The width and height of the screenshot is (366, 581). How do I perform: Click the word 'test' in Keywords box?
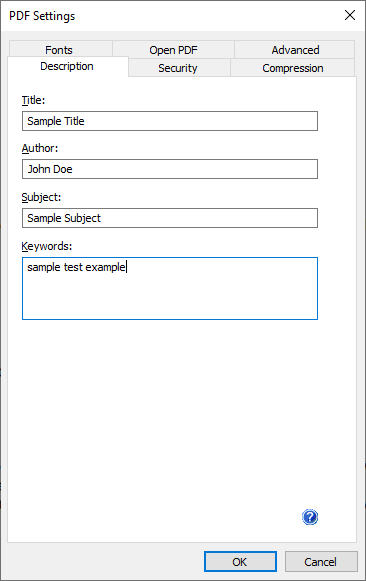tap(73, 267)
